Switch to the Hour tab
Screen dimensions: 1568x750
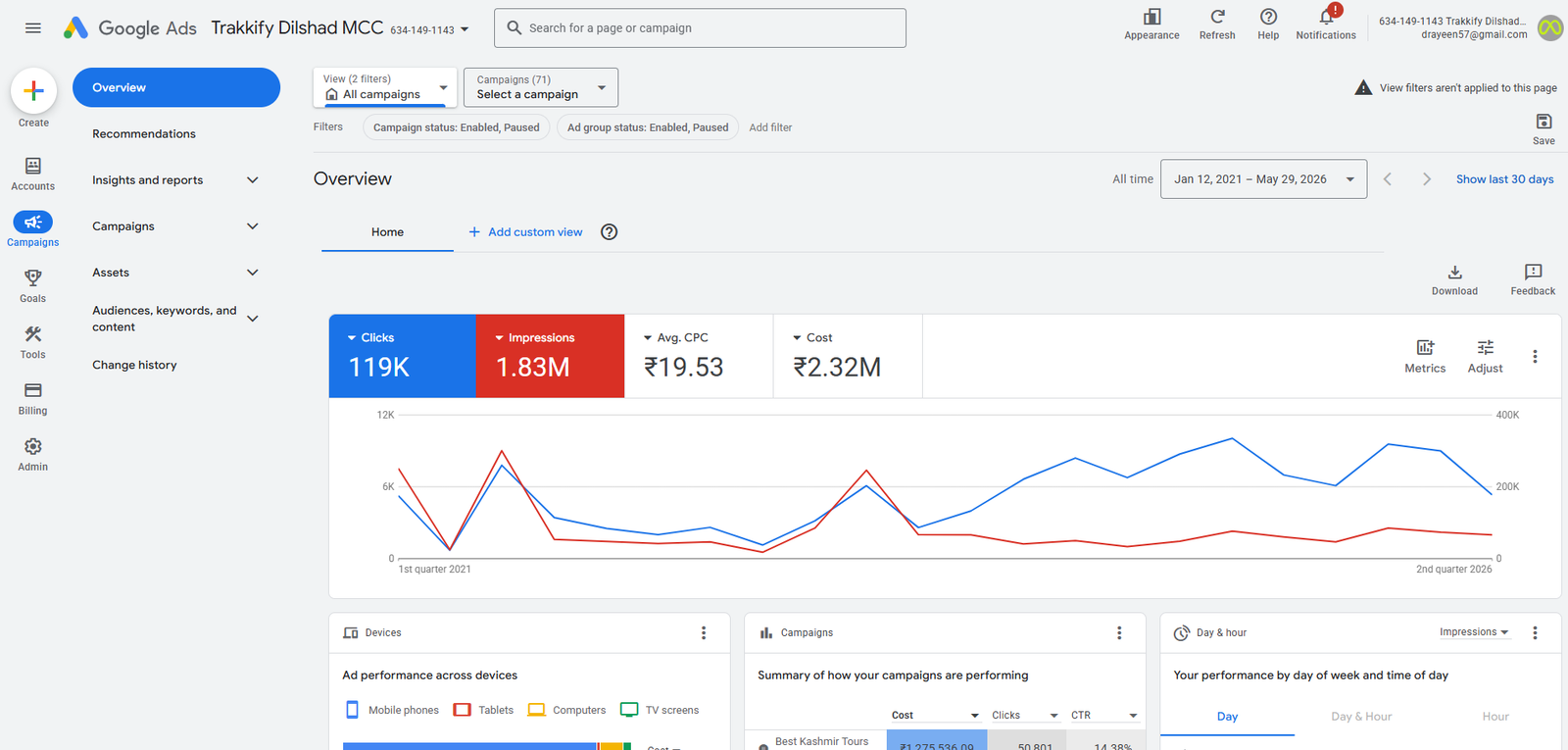coord(1495,717)
